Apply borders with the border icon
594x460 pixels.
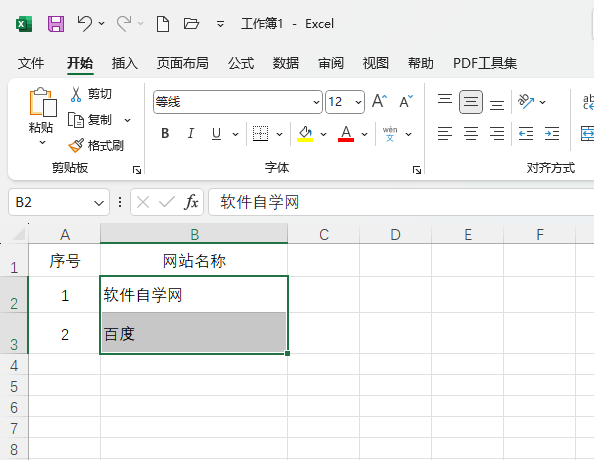coord(260,134)
